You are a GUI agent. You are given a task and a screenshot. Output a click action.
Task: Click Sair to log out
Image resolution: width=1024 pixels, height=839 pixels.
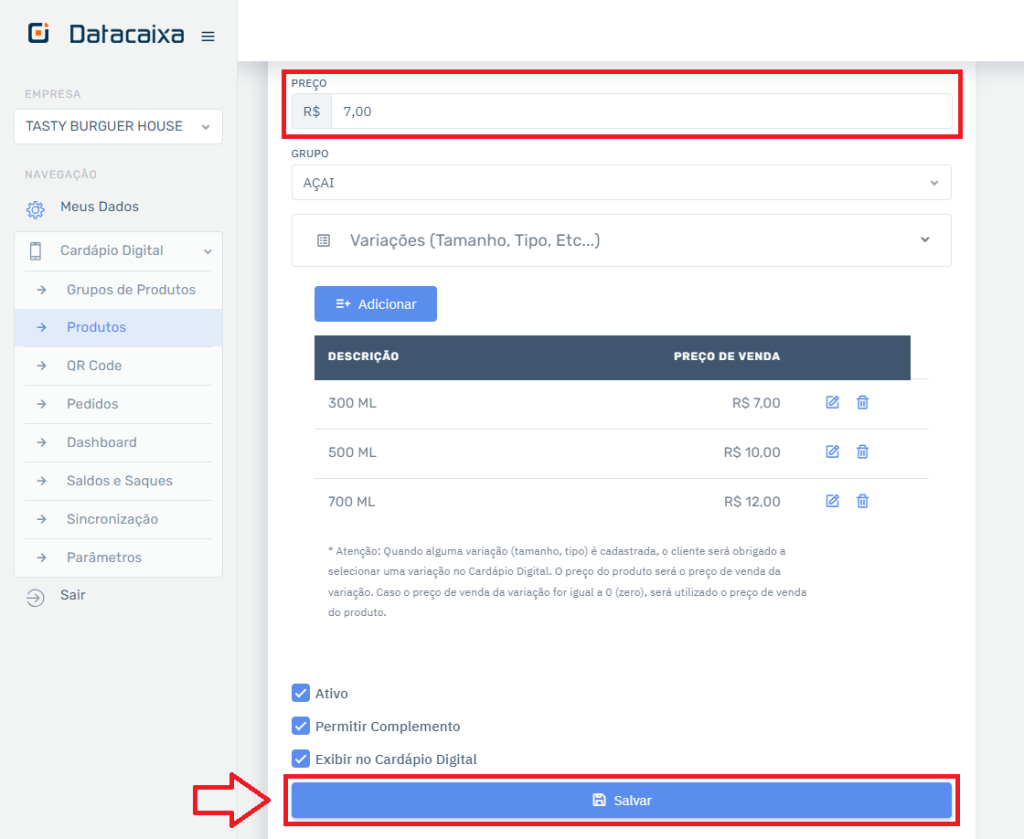pos(73,596)
